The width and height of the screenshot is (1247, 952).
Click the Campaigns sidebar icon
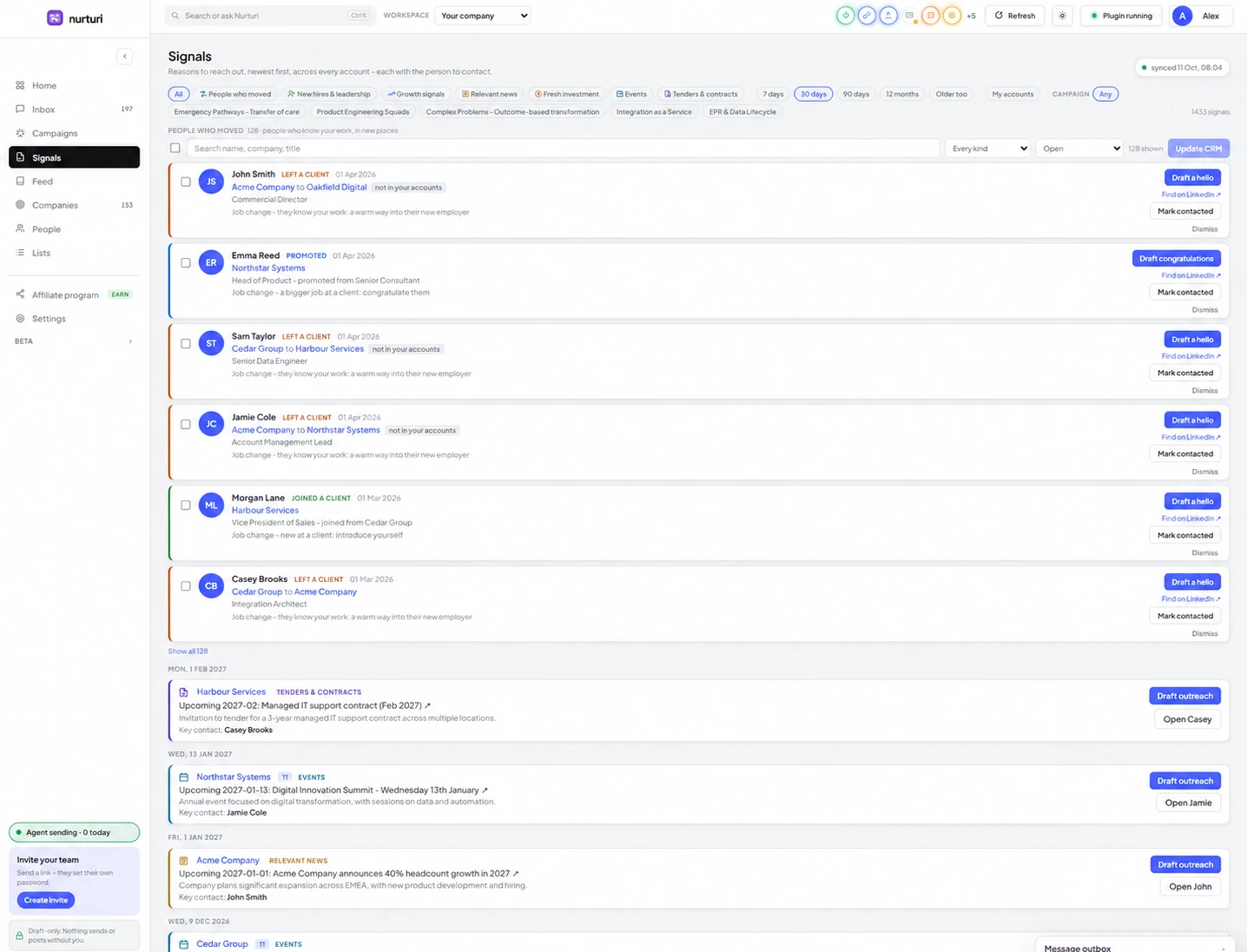click(x=20, y=133)
